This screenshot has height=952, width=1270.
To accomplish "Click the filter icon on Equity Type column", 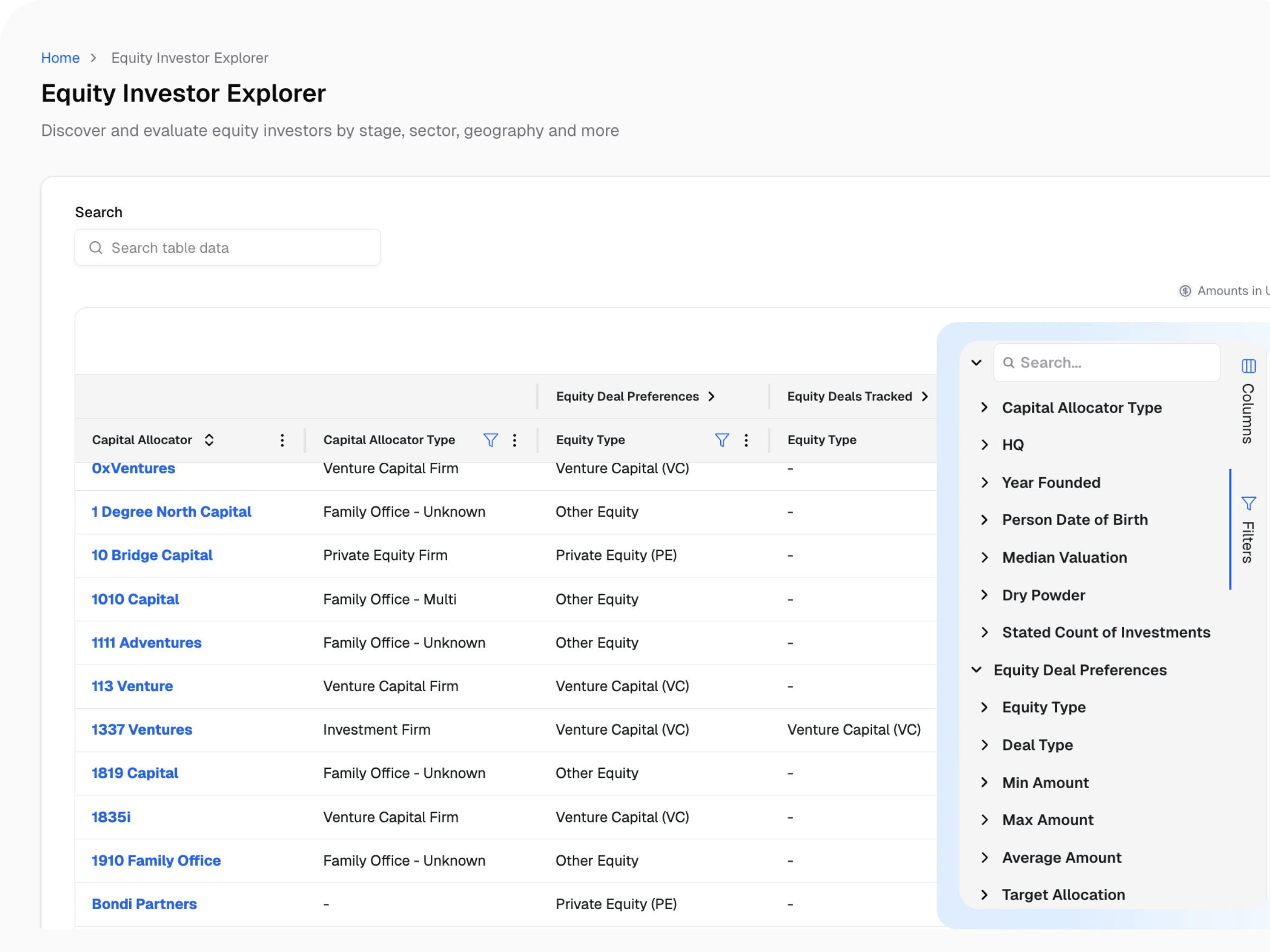I will [722, 440].
